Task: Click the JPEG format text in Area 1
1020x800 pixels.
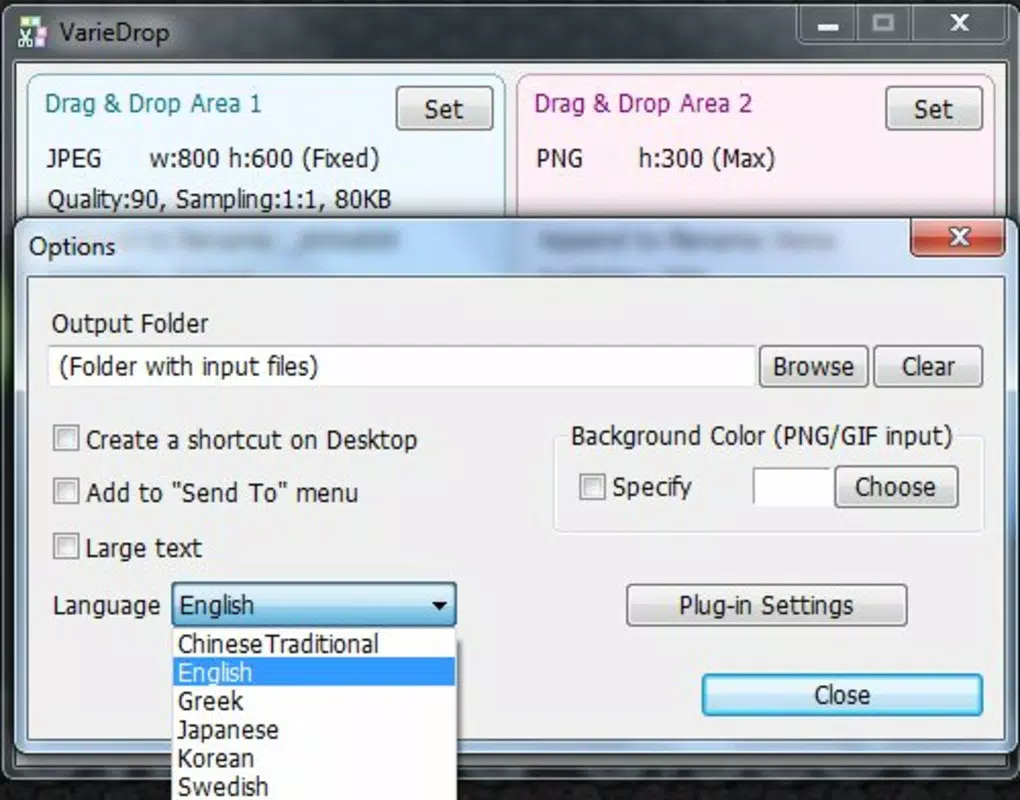Action: [74, 159]
